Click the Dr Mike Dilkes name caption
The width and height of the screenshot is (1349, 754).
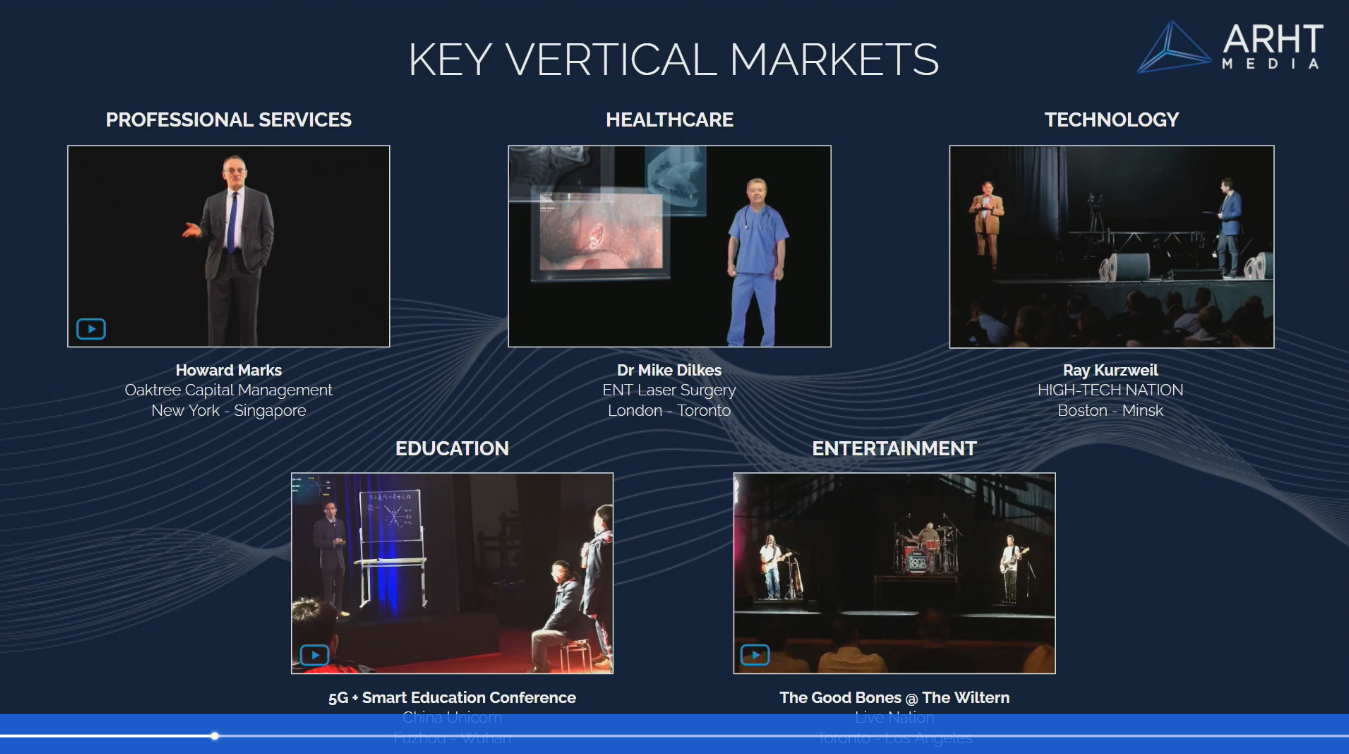pyautogui.click(x=669, y=370)
